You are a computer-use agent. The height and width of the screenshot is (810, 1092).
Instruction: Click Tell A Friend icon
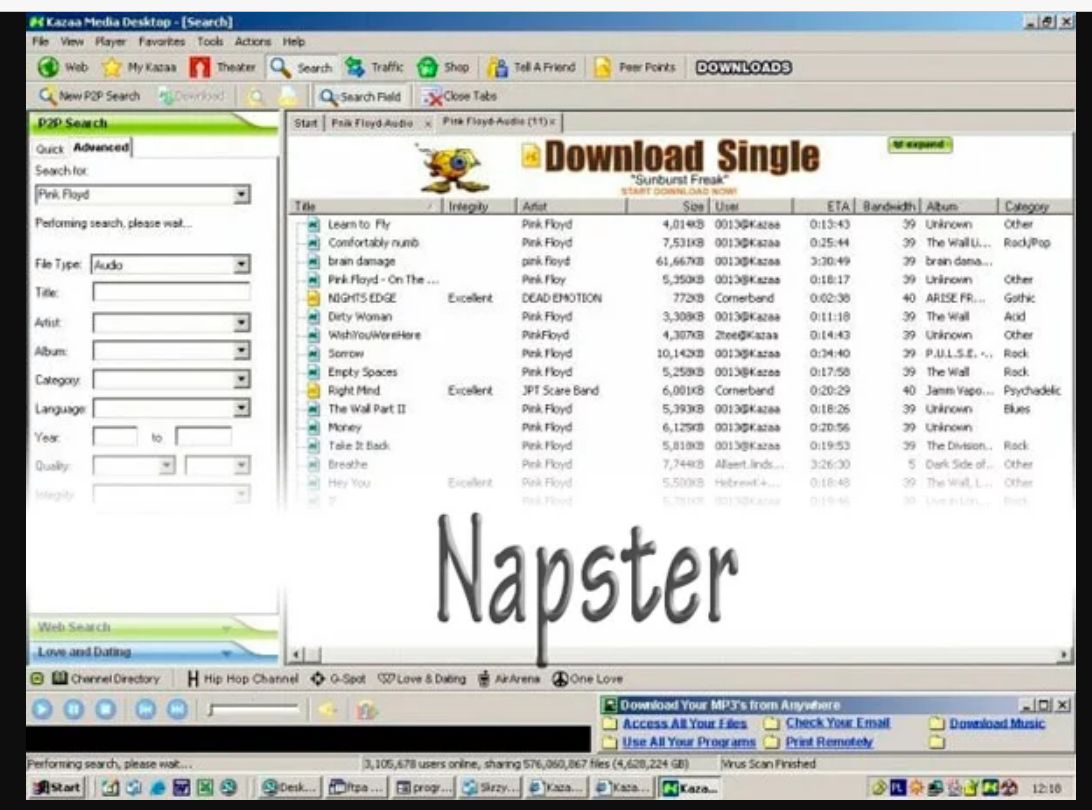(x=497, y=68)
